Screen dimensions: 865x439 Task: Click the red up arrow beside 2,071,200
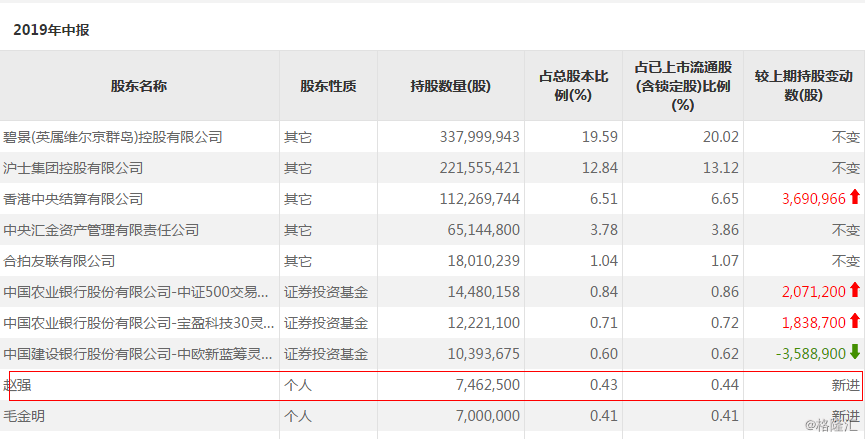pos(855,290)
